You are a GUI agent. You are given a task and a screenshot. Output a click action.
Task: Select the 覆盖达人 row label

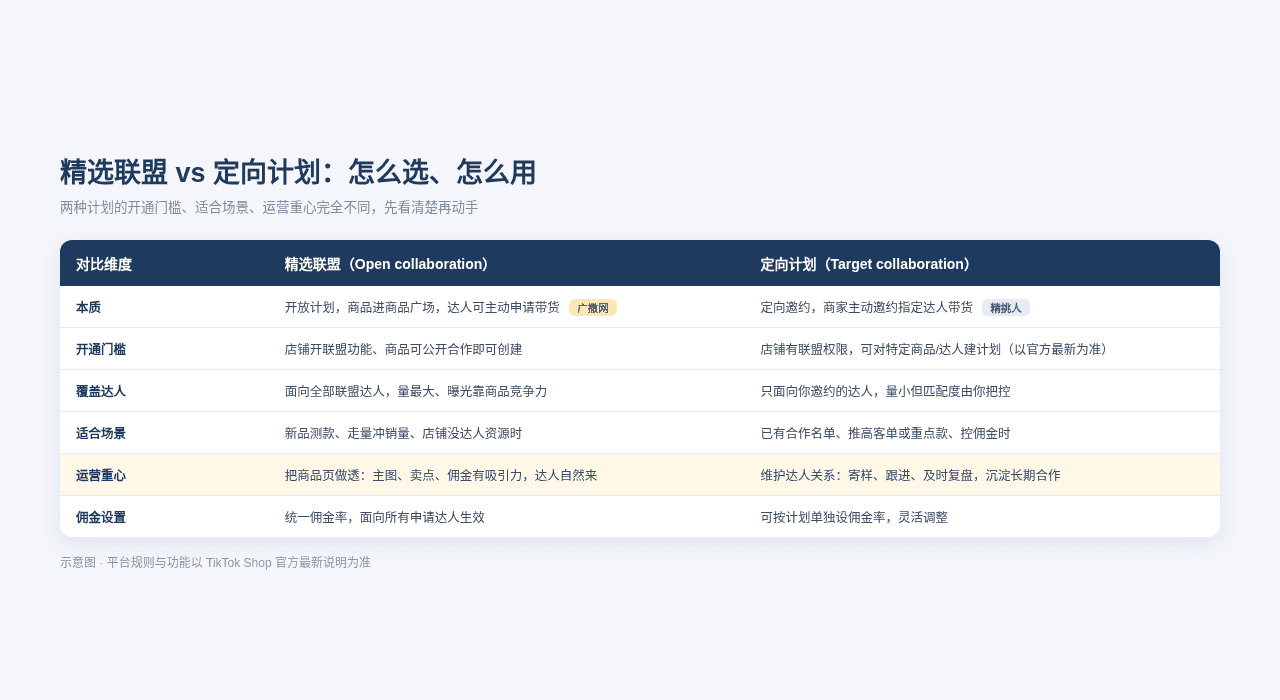click(x=101, y=391)
